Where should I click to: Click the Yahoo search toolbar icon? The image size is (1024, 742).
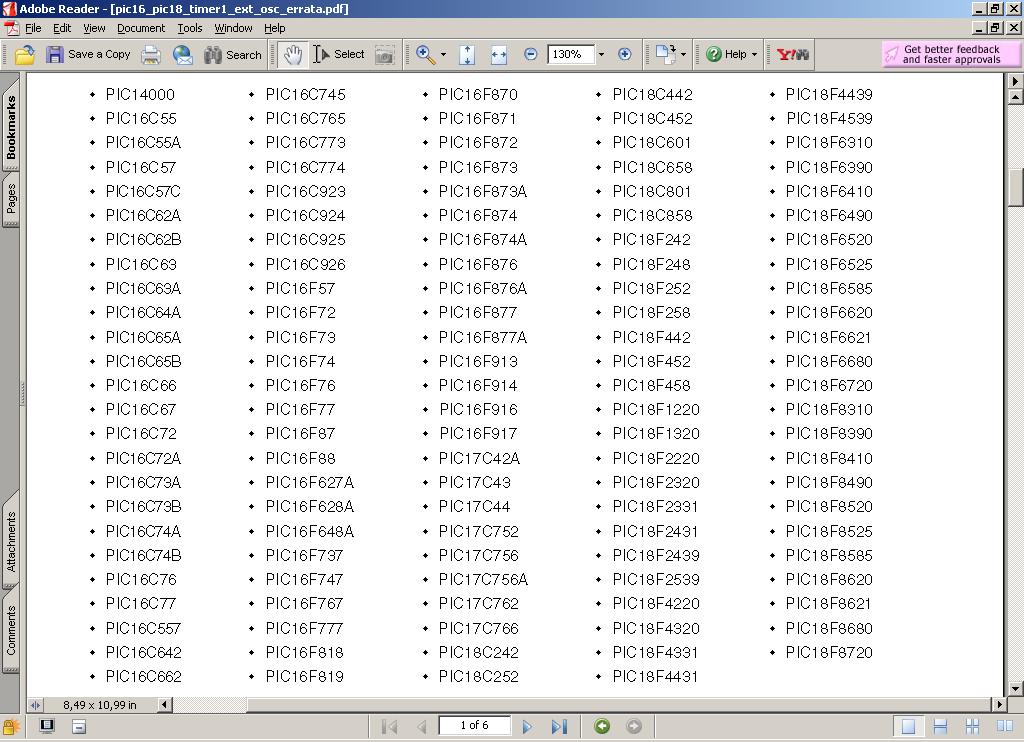[793, 54]
